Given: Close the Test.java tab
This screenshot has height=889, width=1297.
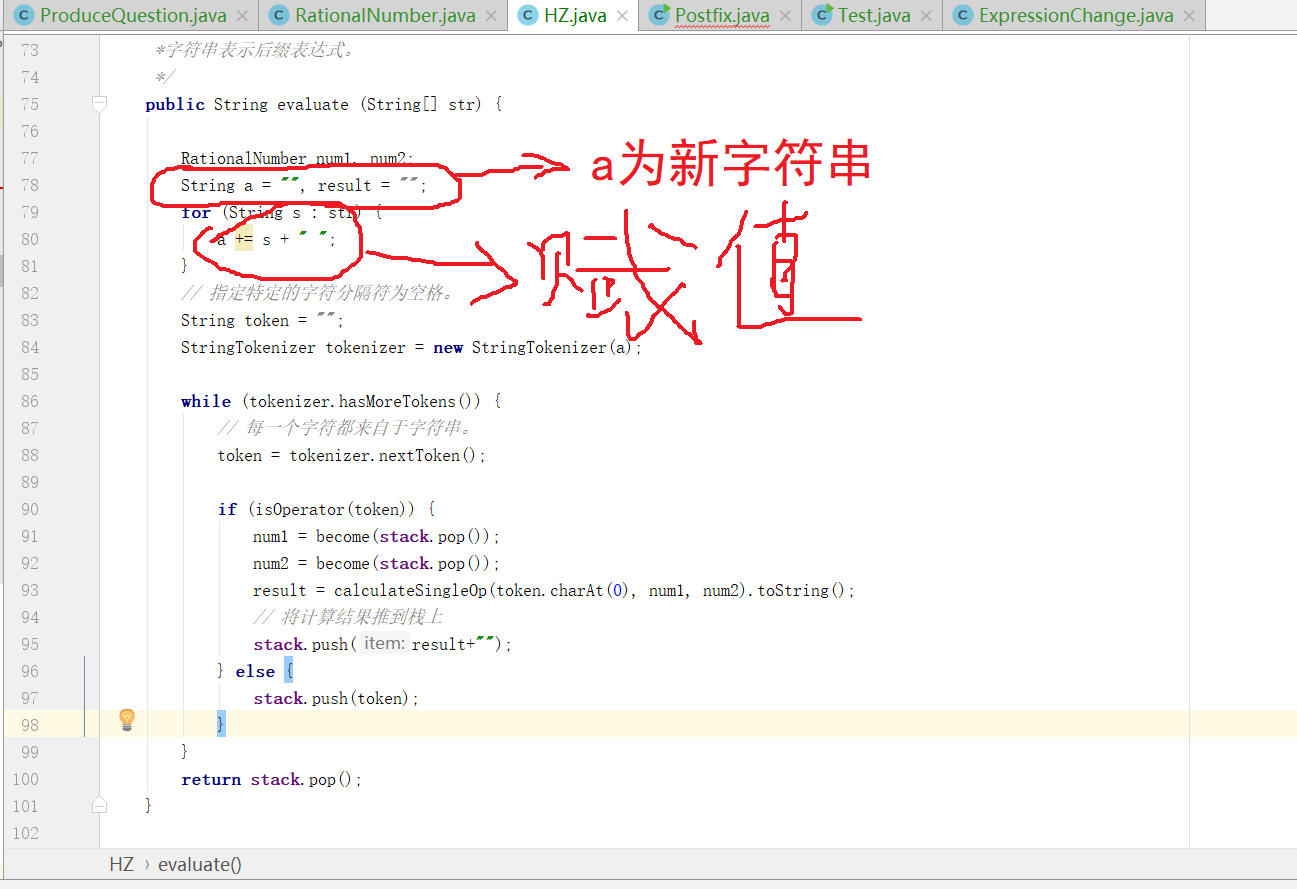Looking at the screenshot, I should (925, 16).
